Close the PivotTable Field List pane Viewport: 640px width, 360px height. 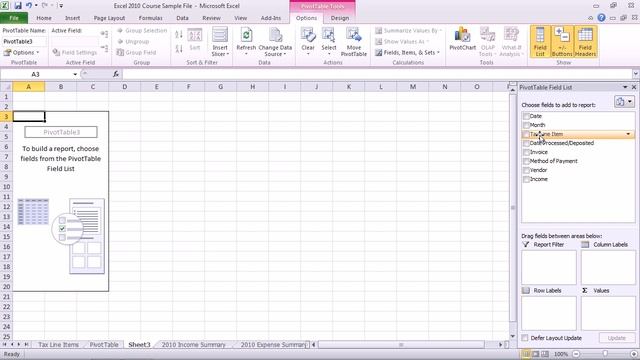pyautogui.click(x=634, y=87)
